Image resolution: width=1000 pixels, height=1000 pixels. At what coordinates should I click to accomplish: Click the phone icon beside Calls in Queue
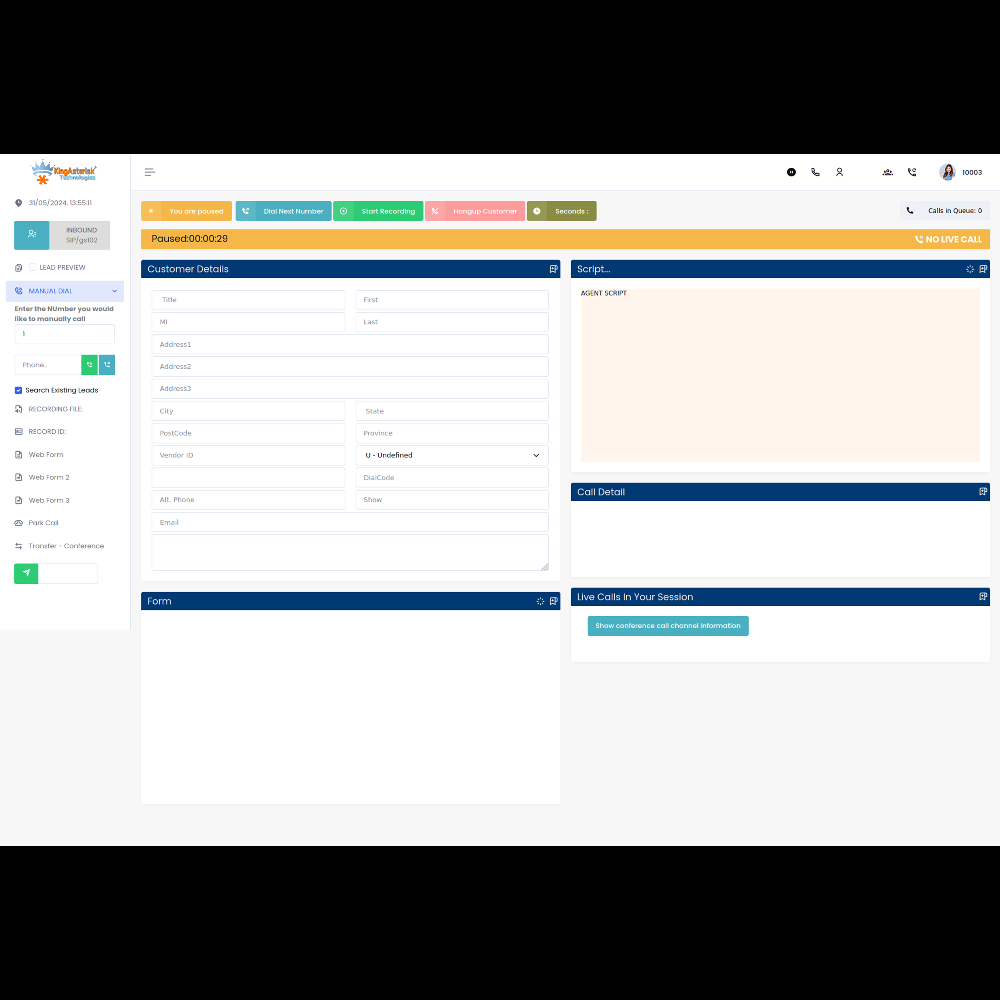point(909,210)
